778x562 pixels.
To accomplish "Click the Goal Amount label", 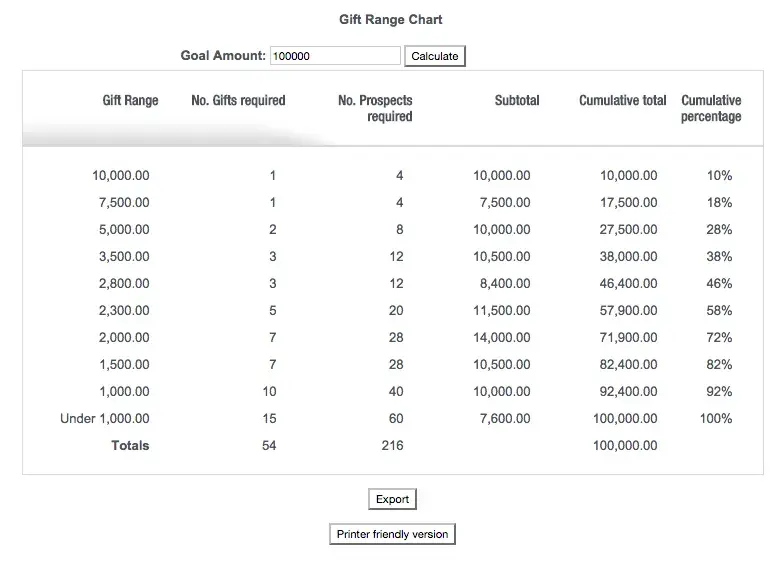I will [223, 56].
